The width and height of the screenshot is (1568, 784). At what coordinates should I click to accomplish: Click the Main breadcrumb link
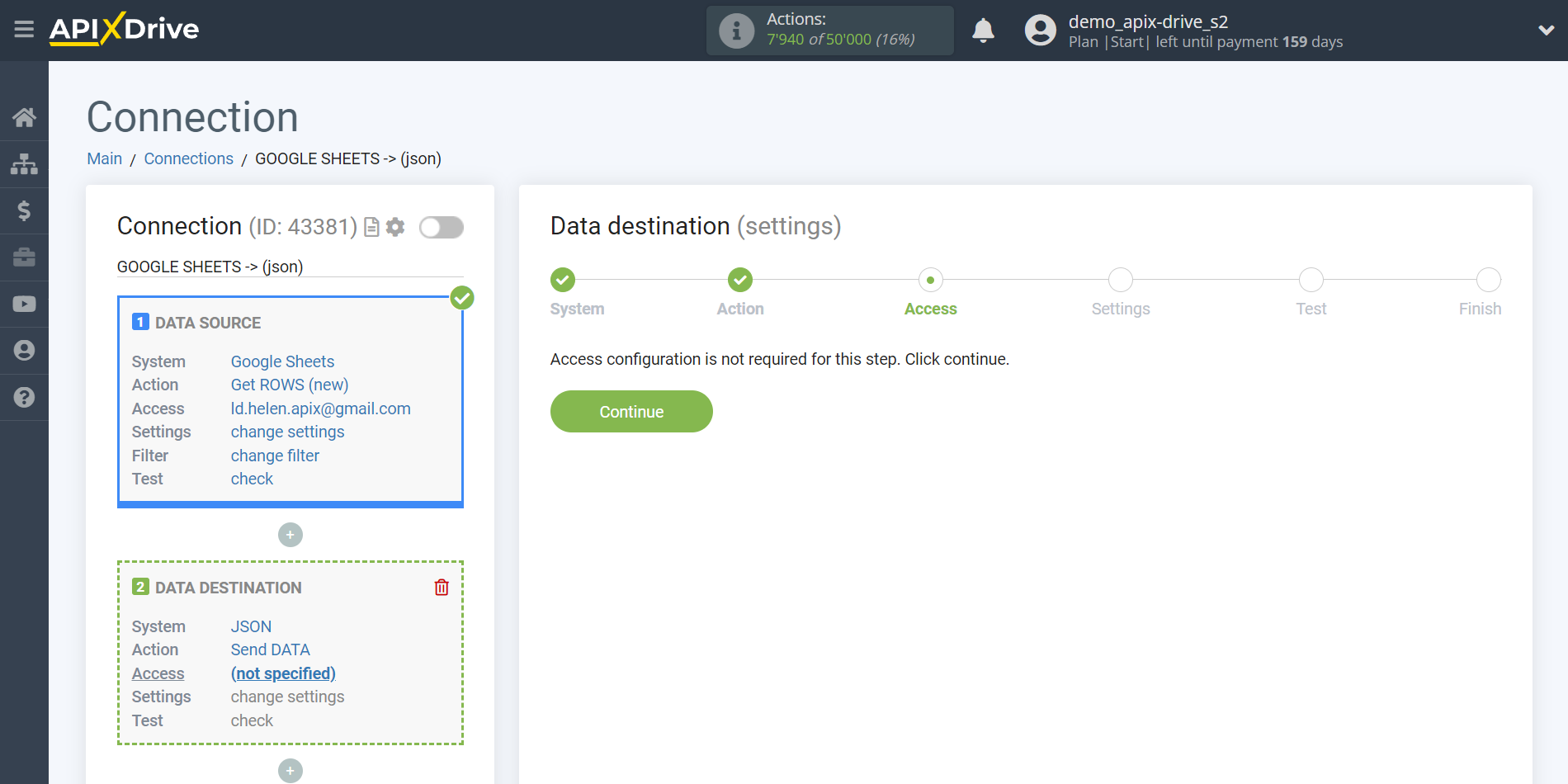click(x=105, y=159)
